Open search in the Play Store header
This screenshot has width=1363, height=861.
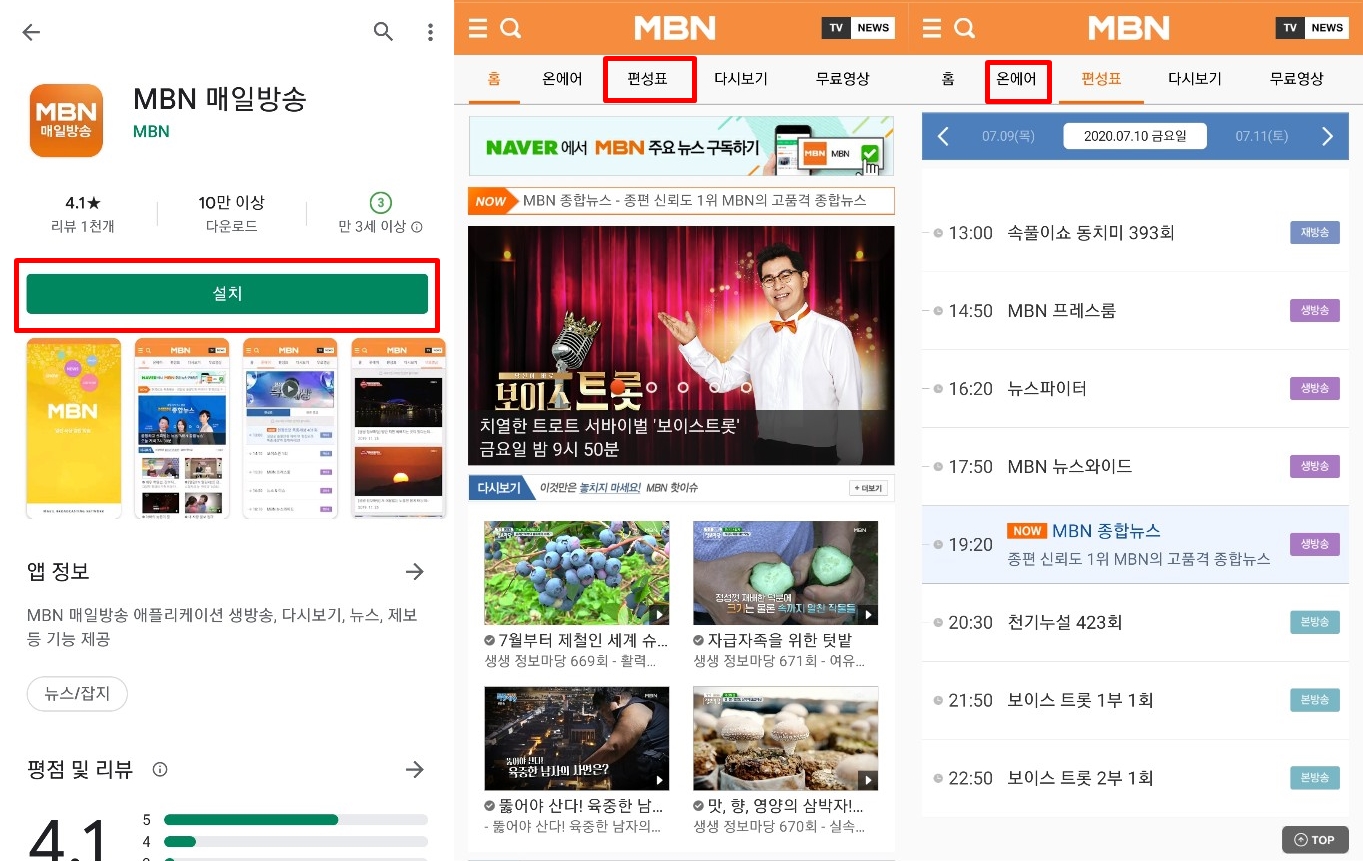(x=383, y=32)
